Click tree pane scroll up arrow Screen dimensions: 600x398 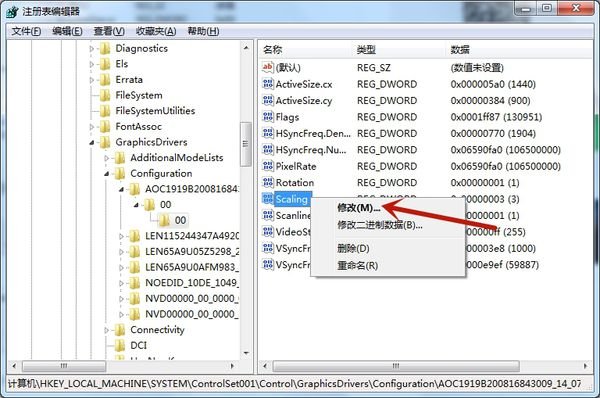(x=246, y=48)
